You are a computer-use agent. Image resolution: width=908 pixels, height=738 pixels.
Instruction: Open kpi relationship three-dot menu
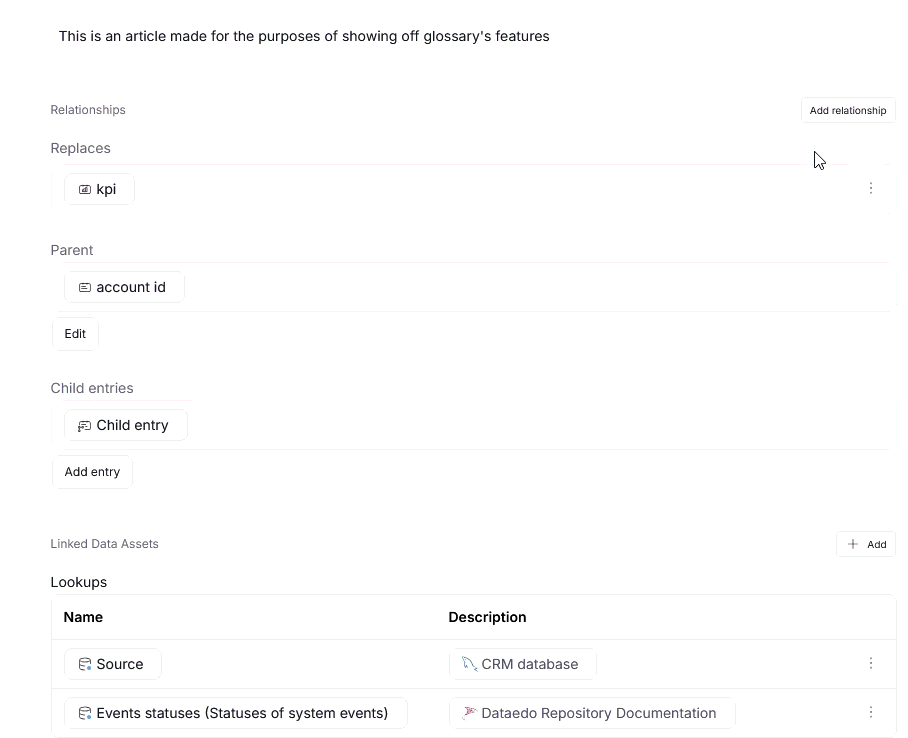pyautogui.click(x=870, y=188)
